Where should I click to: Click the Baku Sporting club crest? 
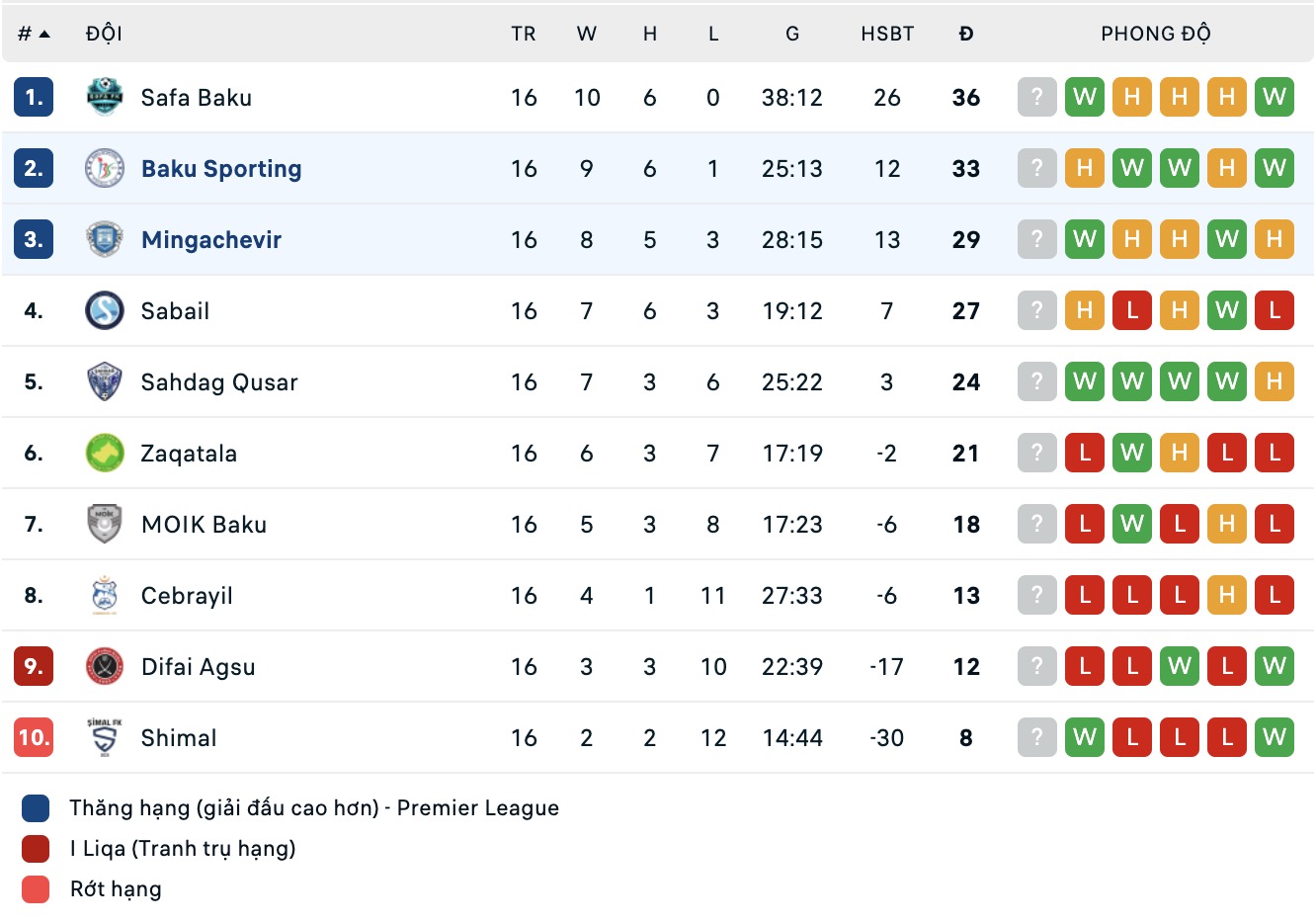[x=104, y=168]
